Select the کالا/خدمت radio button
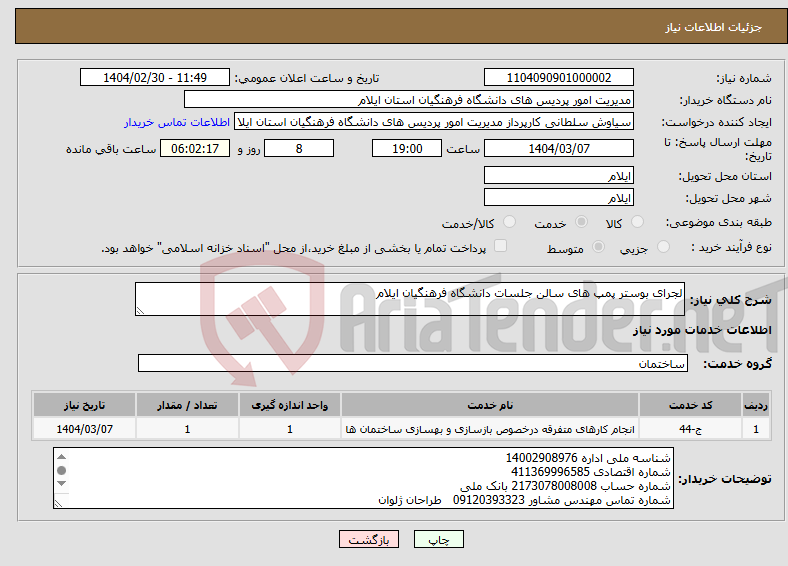788x566 pixels. click(510, 222)
